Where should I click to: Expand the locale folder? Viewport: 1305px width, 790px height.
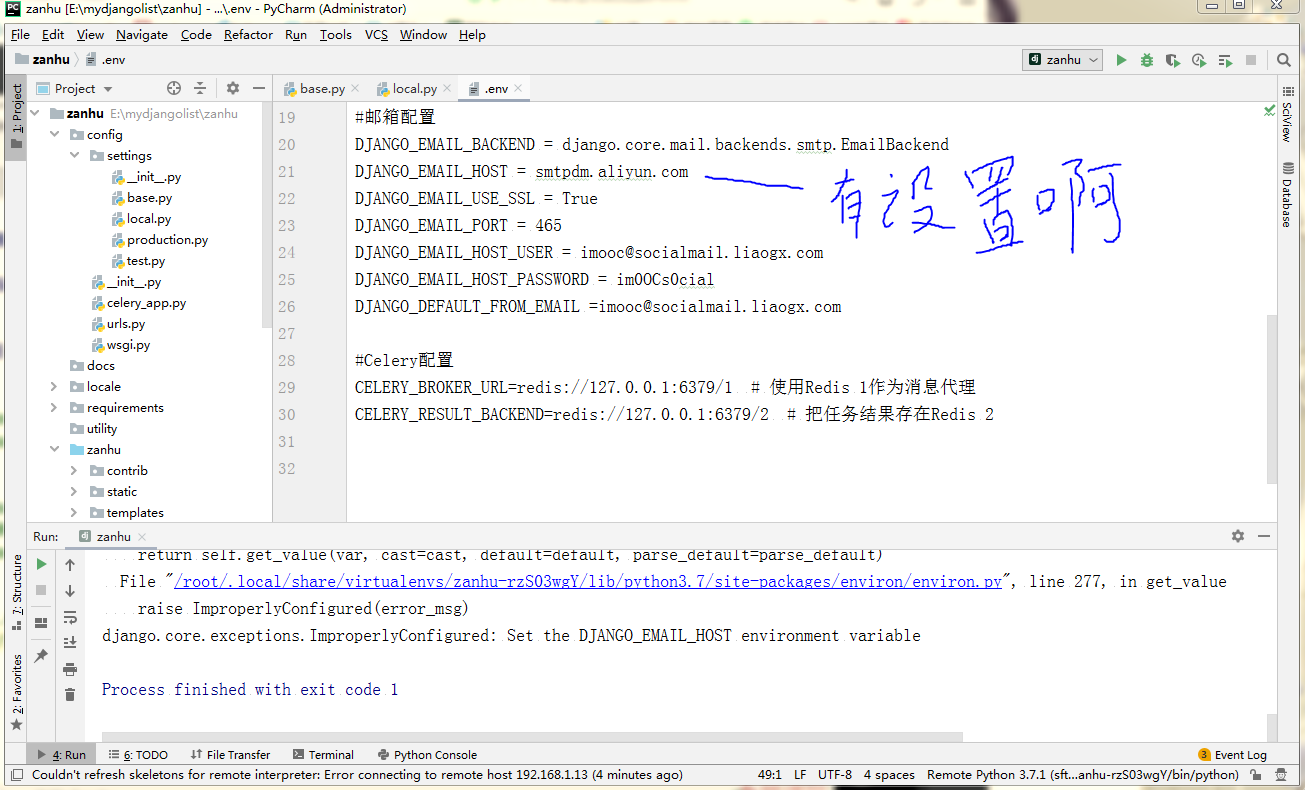[x=54, y=386]
